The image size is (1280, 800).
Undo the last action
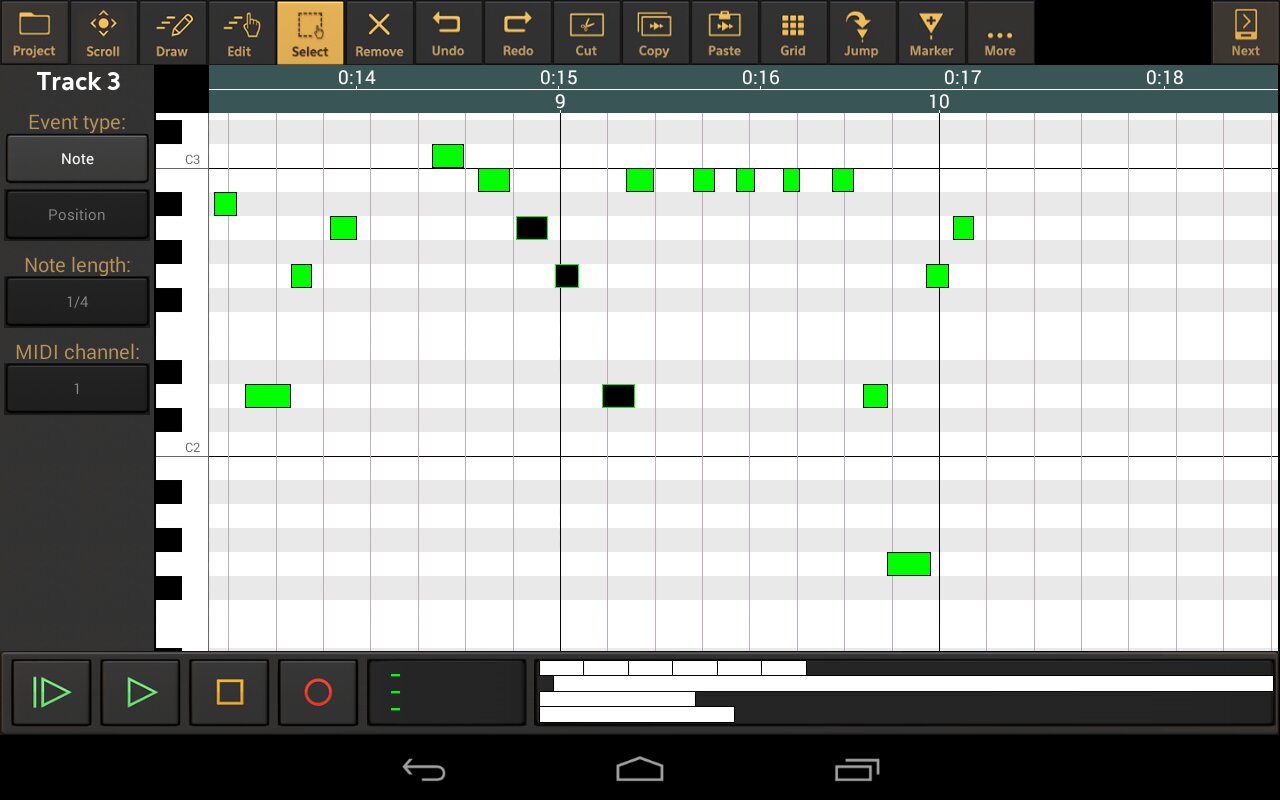pyautogui.click(x=448, y=33)
